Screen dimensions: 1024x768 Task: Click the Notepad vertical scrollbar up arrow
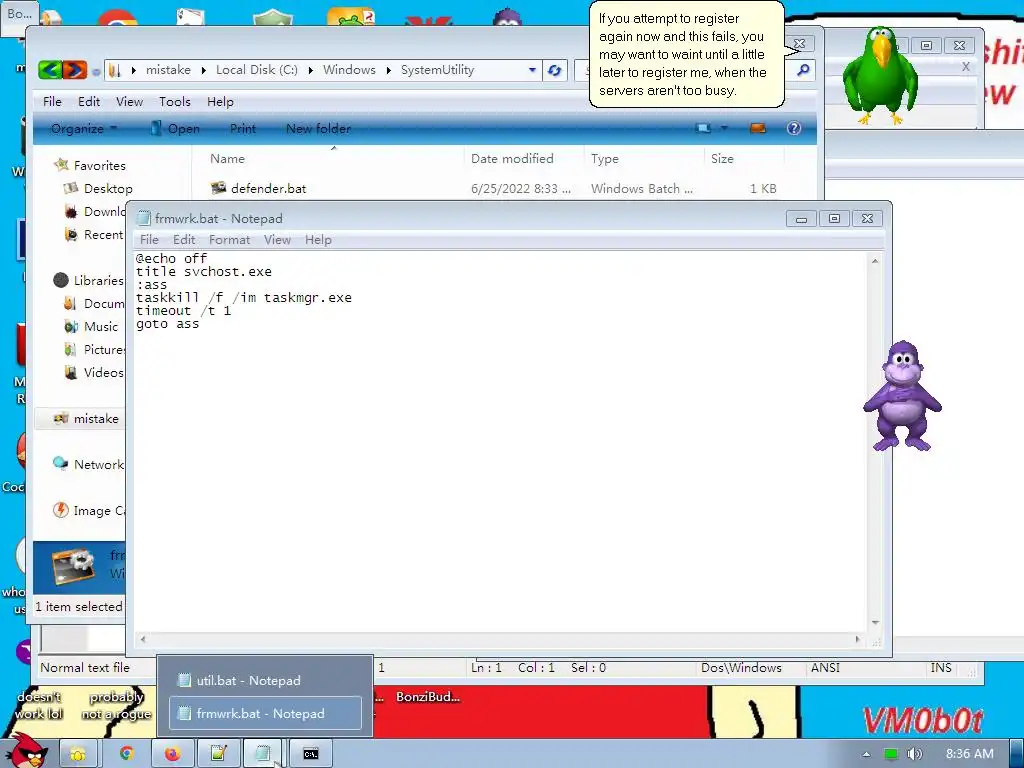point(875,261)
